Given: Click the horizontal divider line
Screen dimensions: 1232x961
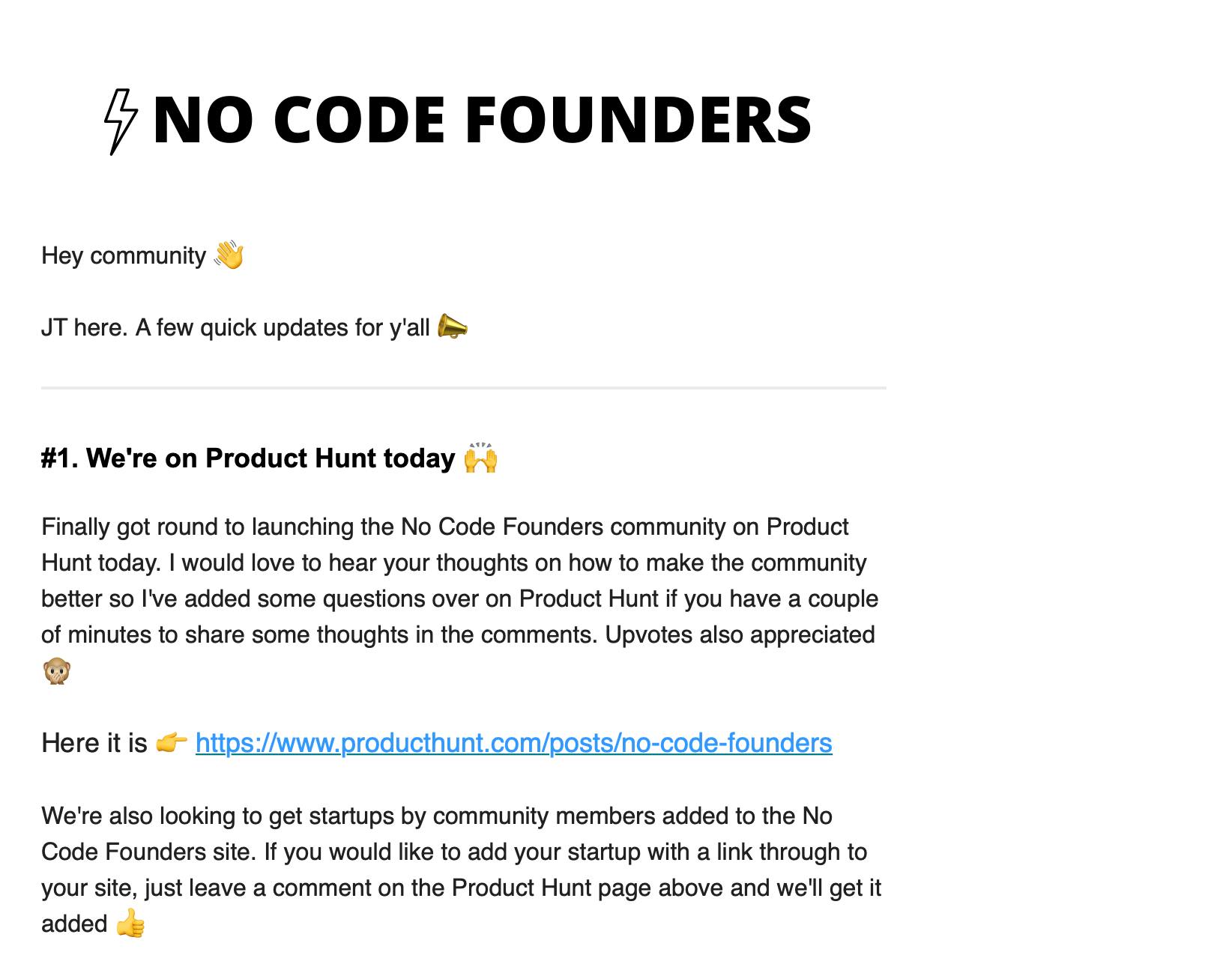Looking at the screenshot, I should coord(464,388).
